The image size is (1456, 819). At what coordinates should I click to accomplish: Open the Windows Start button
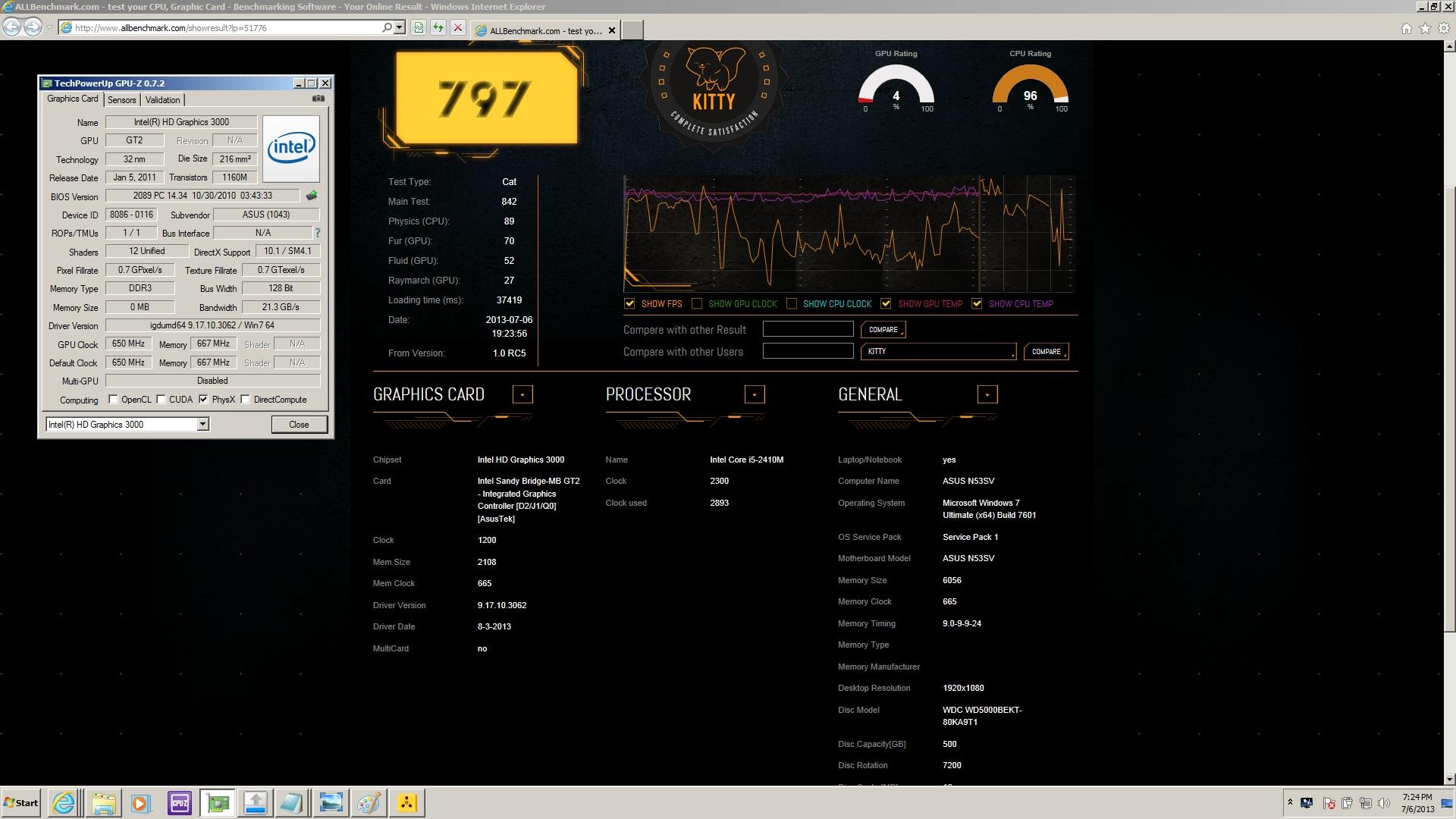tap(21, 802)
